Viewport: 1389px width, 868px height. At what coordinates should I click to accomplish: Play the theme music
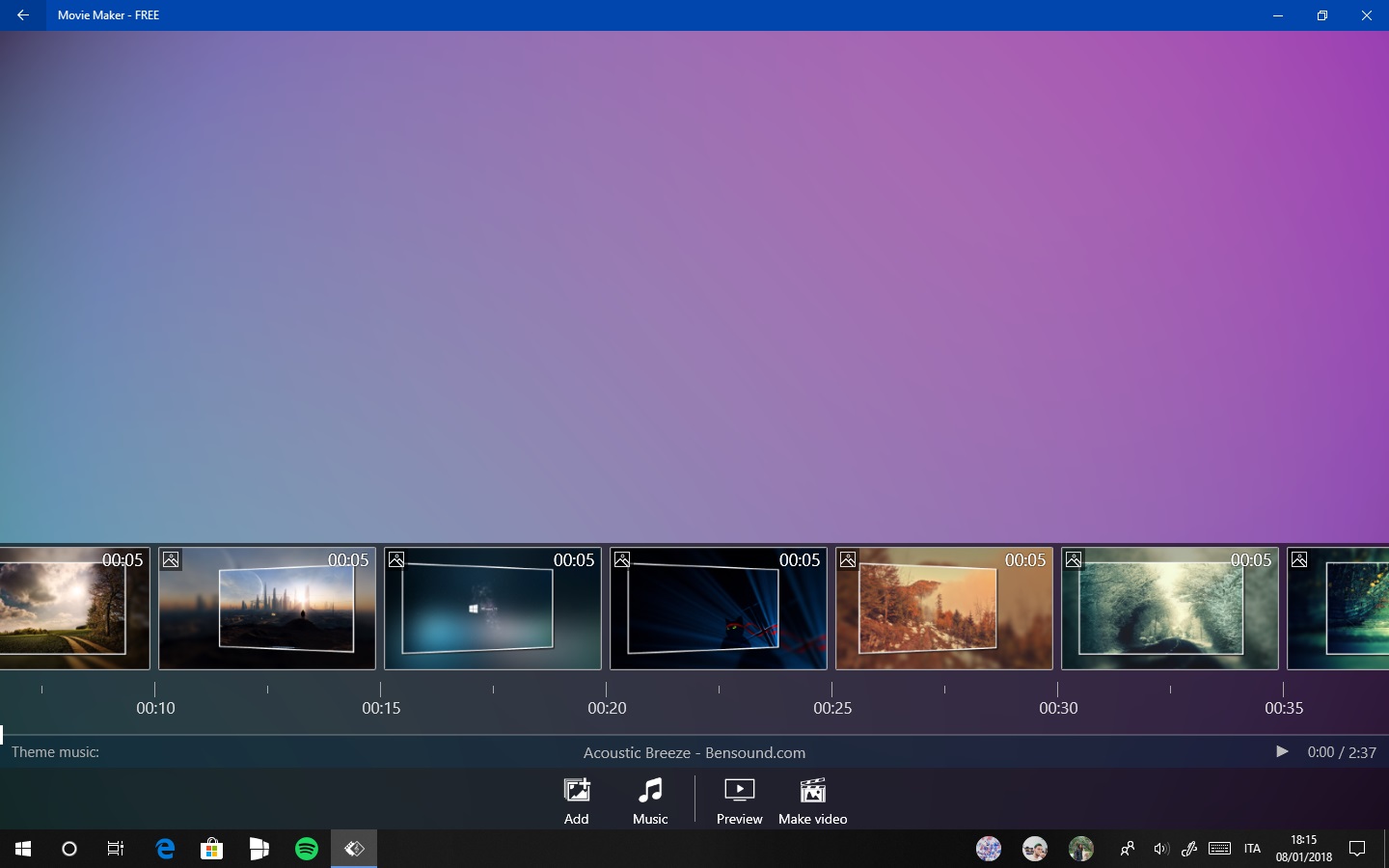coord(1282,751)
